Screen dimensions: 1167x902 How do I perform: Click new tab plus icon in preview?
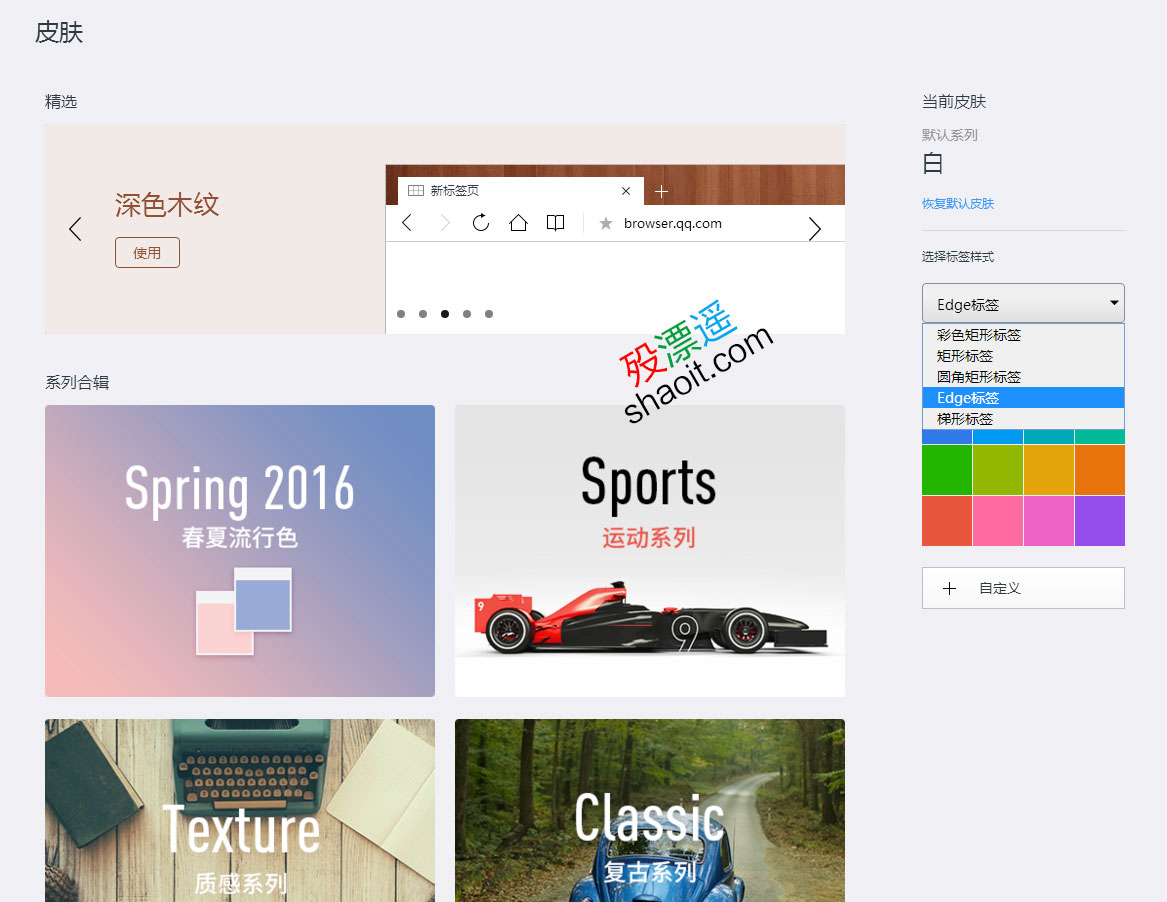pyautogui.click(x=661, y=192)
